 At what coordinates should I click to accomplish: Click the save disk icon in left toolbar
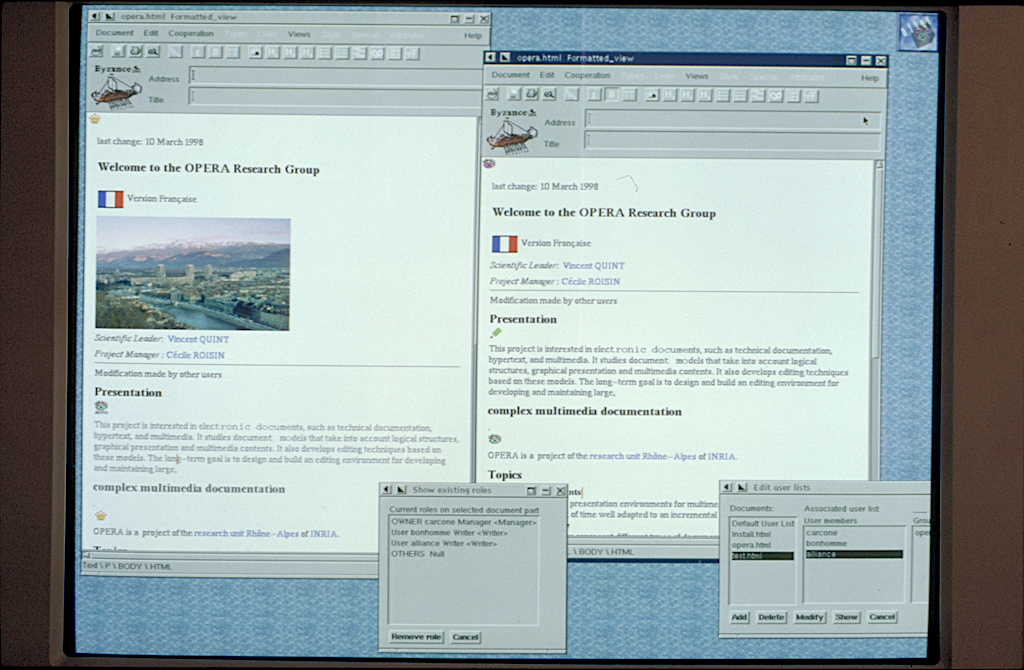[118, 52]
